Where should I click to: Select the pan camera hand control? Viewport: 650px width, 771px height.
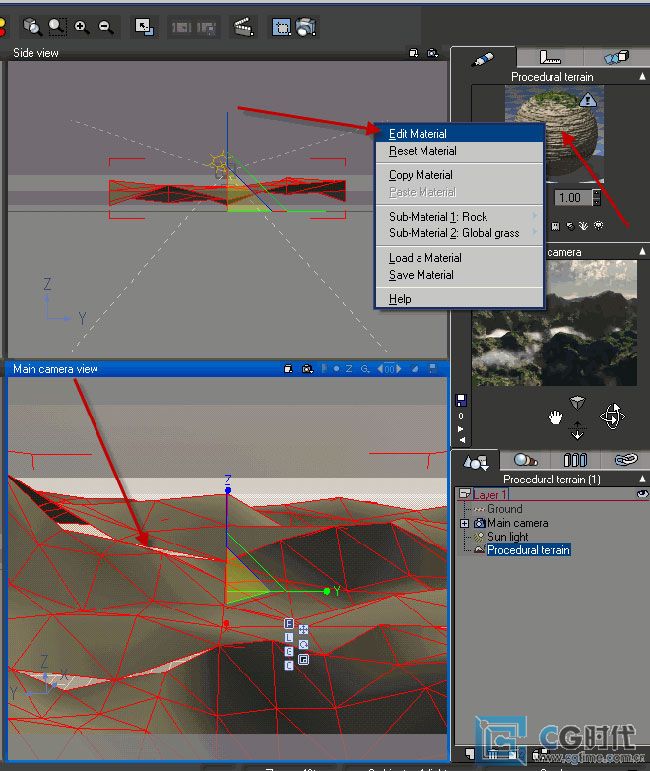(555, 418)
